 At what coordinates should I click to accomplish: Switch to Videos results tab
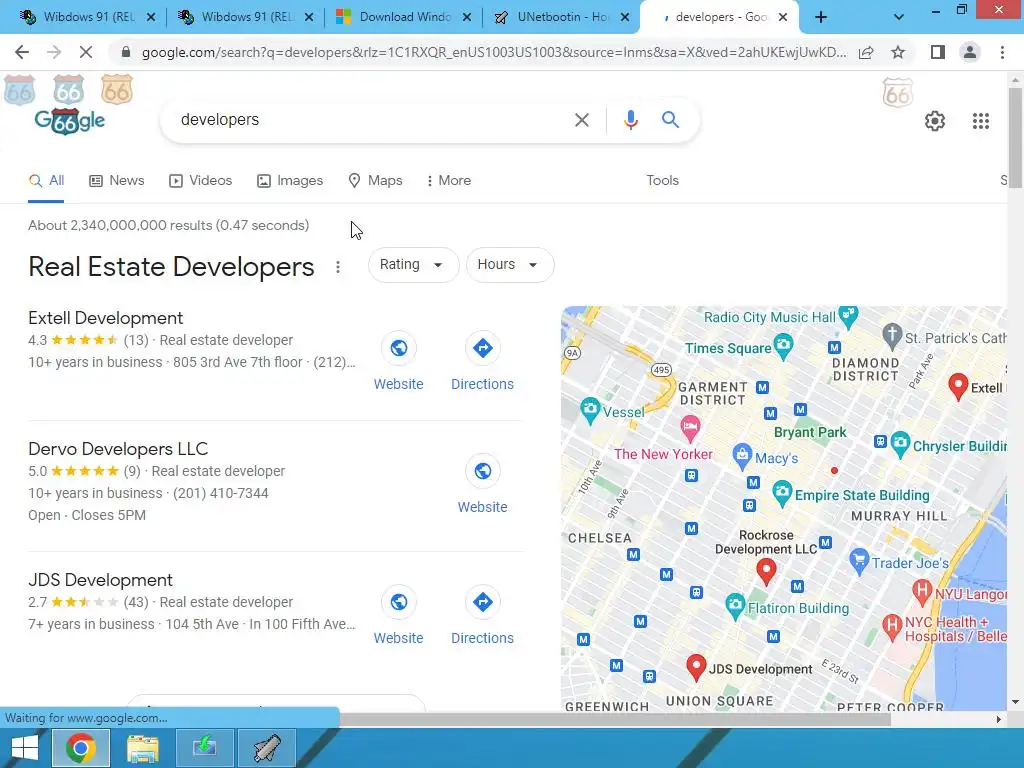(x=200, y=181)
